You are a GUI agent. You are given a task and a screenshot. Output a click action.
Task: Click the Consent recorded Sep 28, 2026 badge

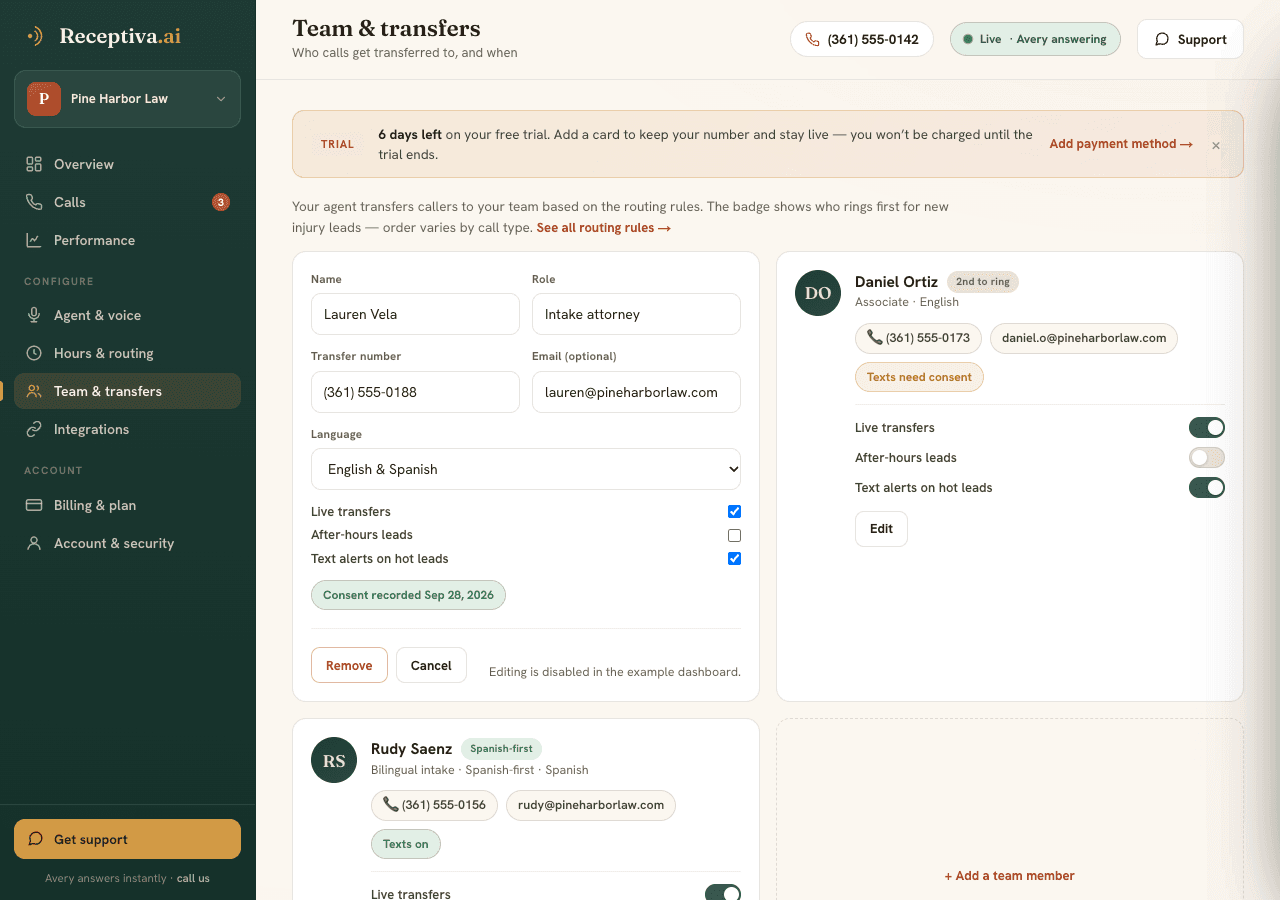click(x=408, y=595)
